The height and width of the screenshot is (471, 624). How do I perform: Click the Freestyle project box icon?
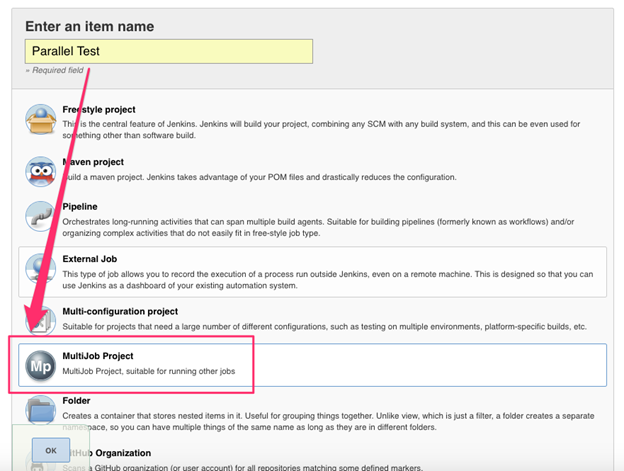click(41, 121)
